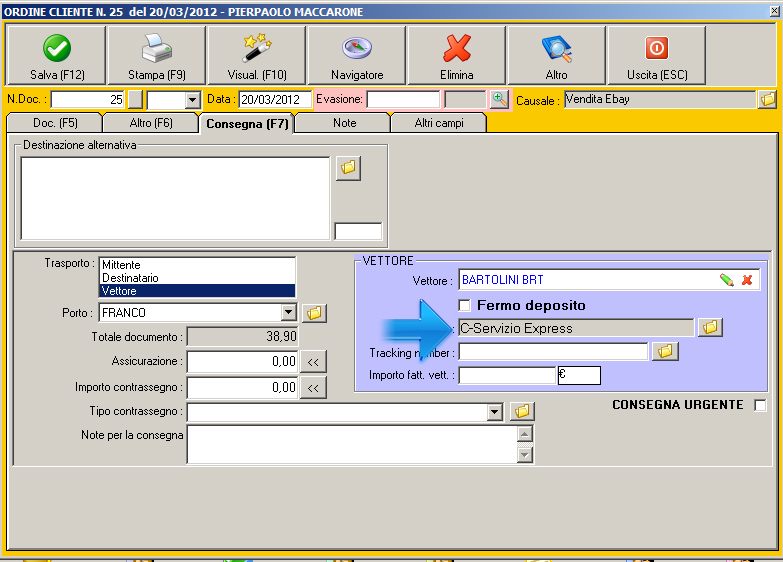The width and height of the screenshot is (783, 562).
Task: Click the magnifier icon next to Evasione
Action: click(x=499, y=99)
